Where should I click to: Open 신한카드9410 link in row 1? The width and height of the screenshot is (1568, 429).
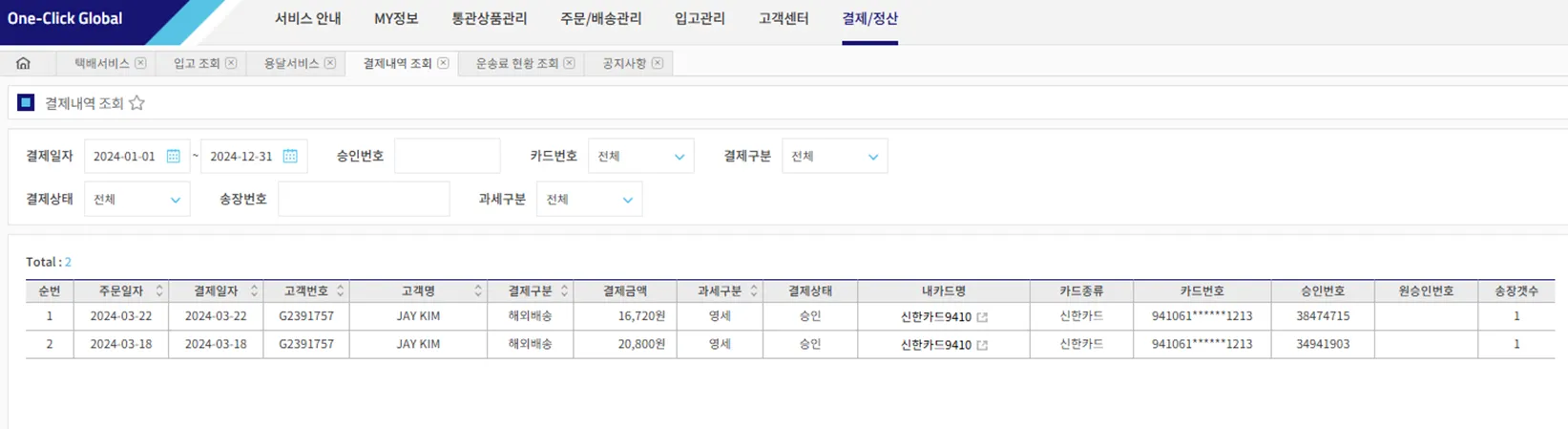[935, 317]
